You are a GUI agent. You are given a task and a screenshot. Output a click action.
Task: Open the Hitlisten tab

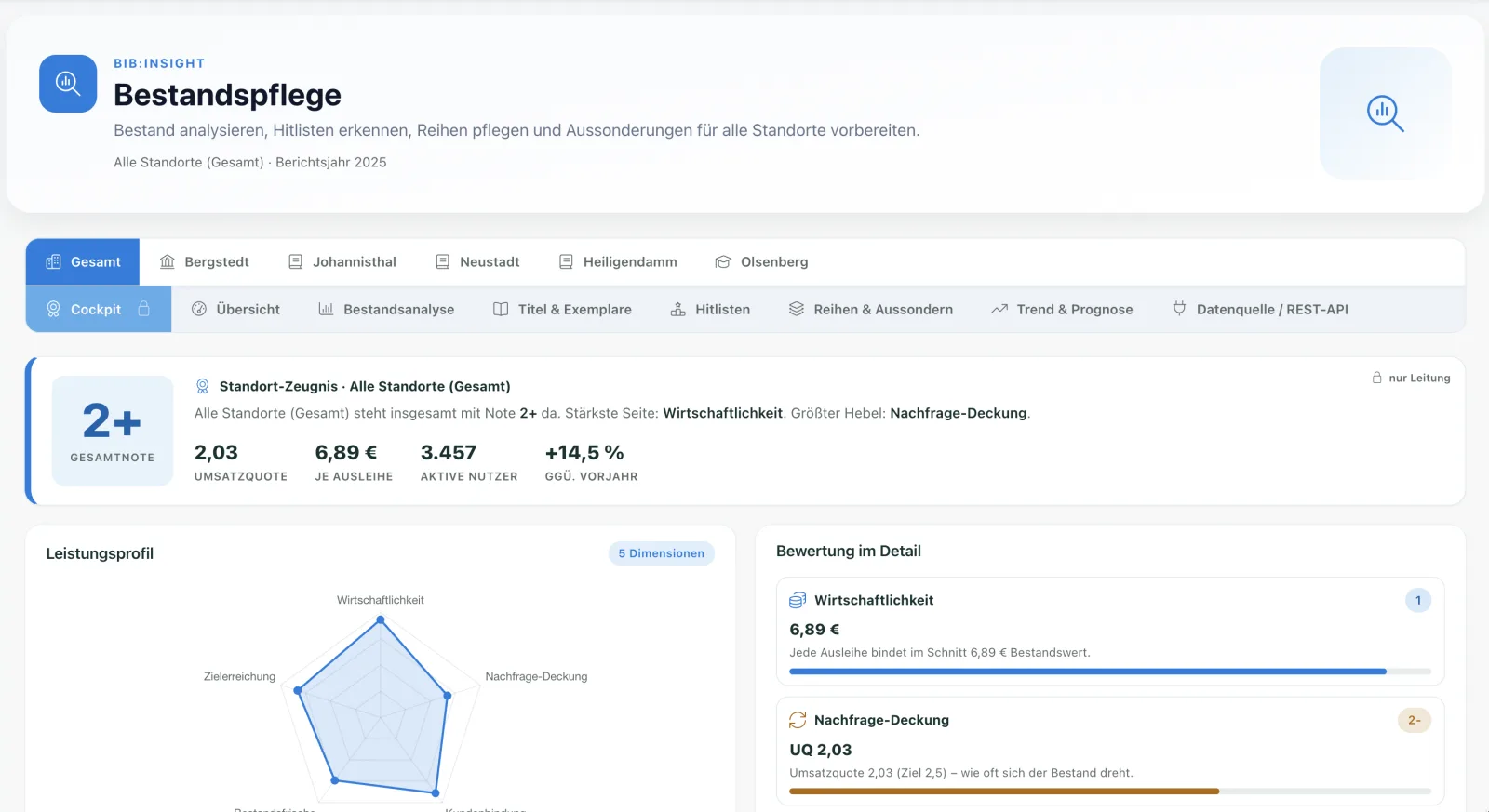710,310
